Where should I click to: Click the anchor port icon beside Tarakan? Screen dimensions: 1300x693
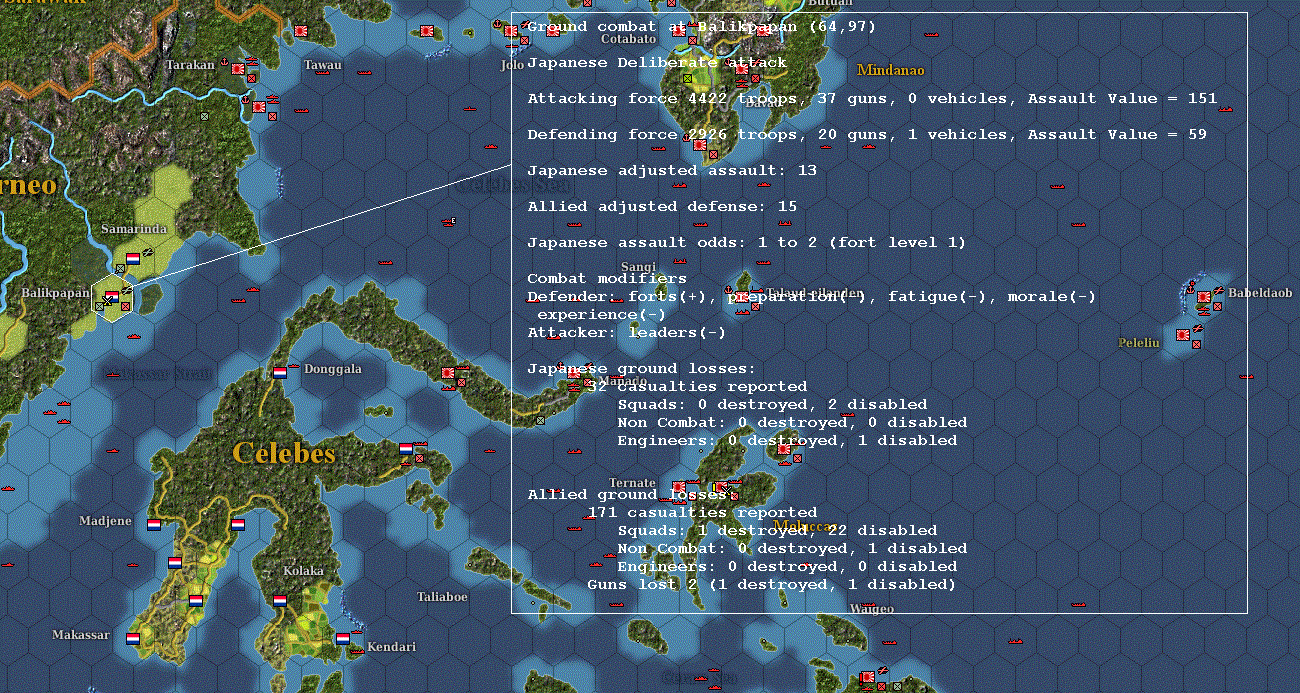pyautogui.click(x=225, y=63)
